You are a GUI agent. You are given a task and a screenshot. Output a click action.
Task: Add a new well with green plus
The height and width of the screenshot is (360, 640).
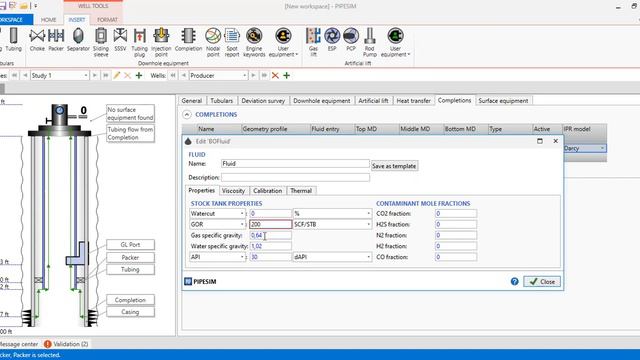(x=287, y=76)
